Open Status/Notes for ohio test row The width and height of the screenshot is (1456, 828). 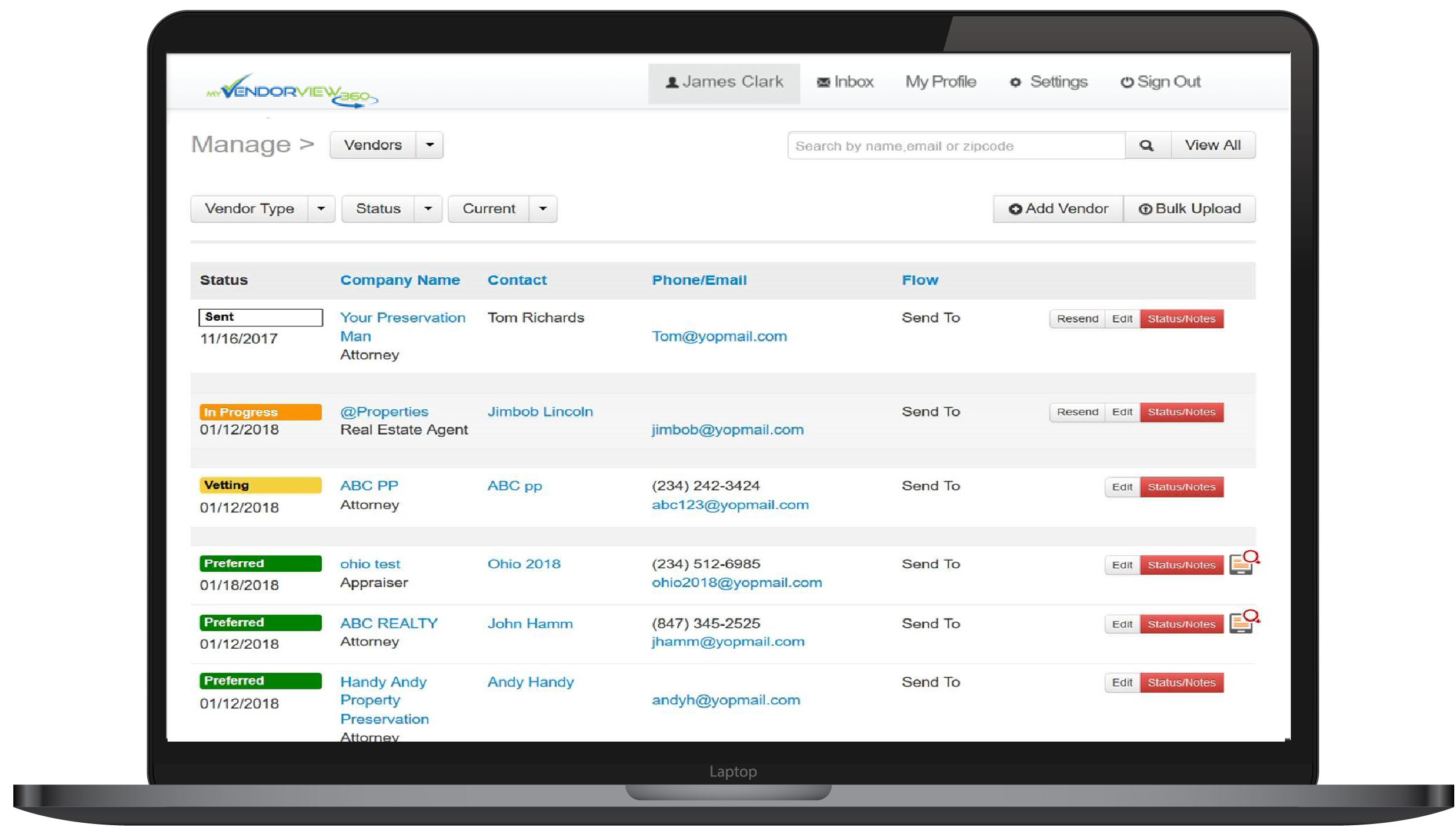[x=1182, y=565]
